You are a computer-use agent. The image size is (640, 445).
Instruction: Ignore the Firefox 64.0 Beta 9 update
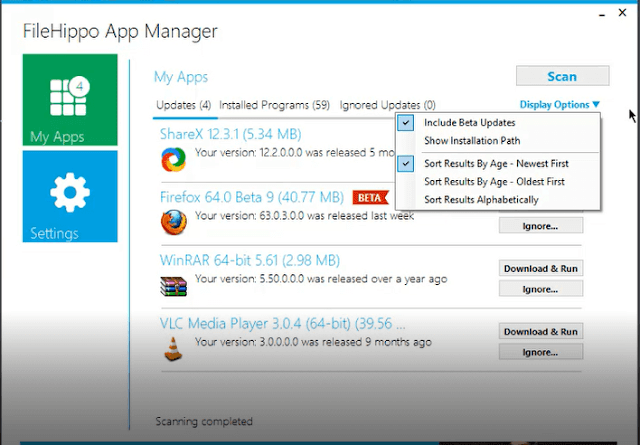pos(541,226)
